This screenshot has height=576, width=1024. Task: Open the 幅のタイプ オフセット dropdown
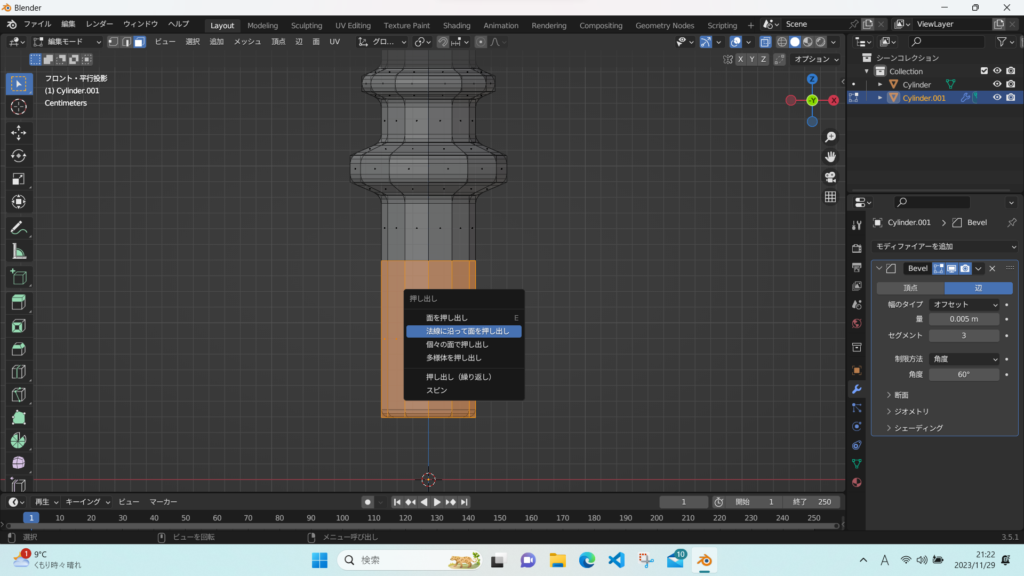tap(964, 304)
